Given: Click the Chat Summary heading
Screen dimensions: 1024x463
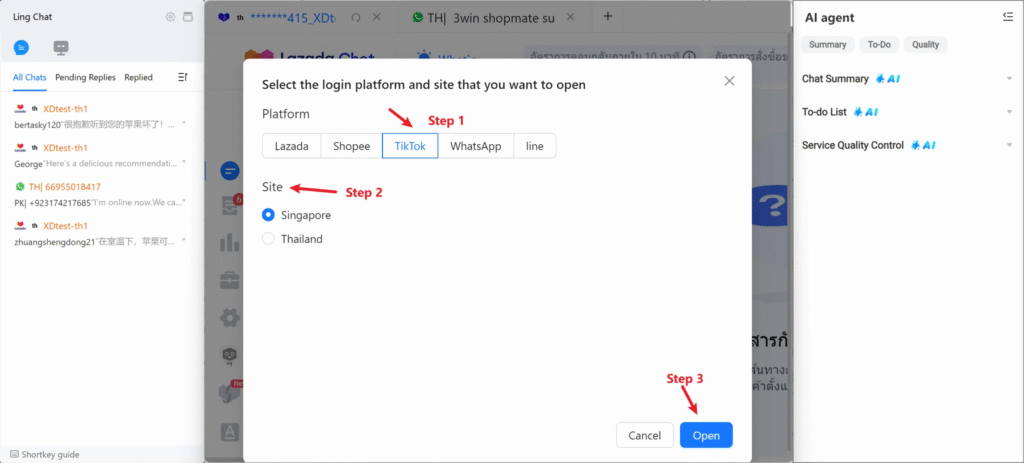Looking at the screenshot, I should click(x=835, y=79).
